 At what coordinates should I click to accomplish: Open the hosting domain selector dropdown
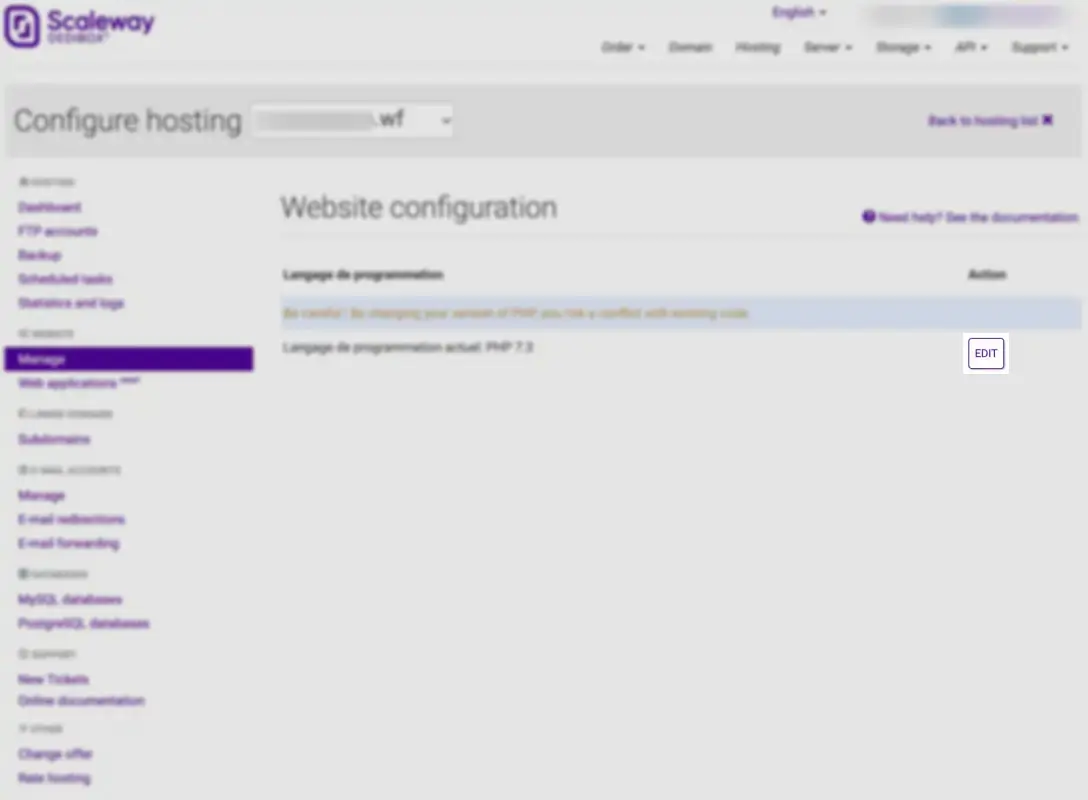tap(351, 121)
